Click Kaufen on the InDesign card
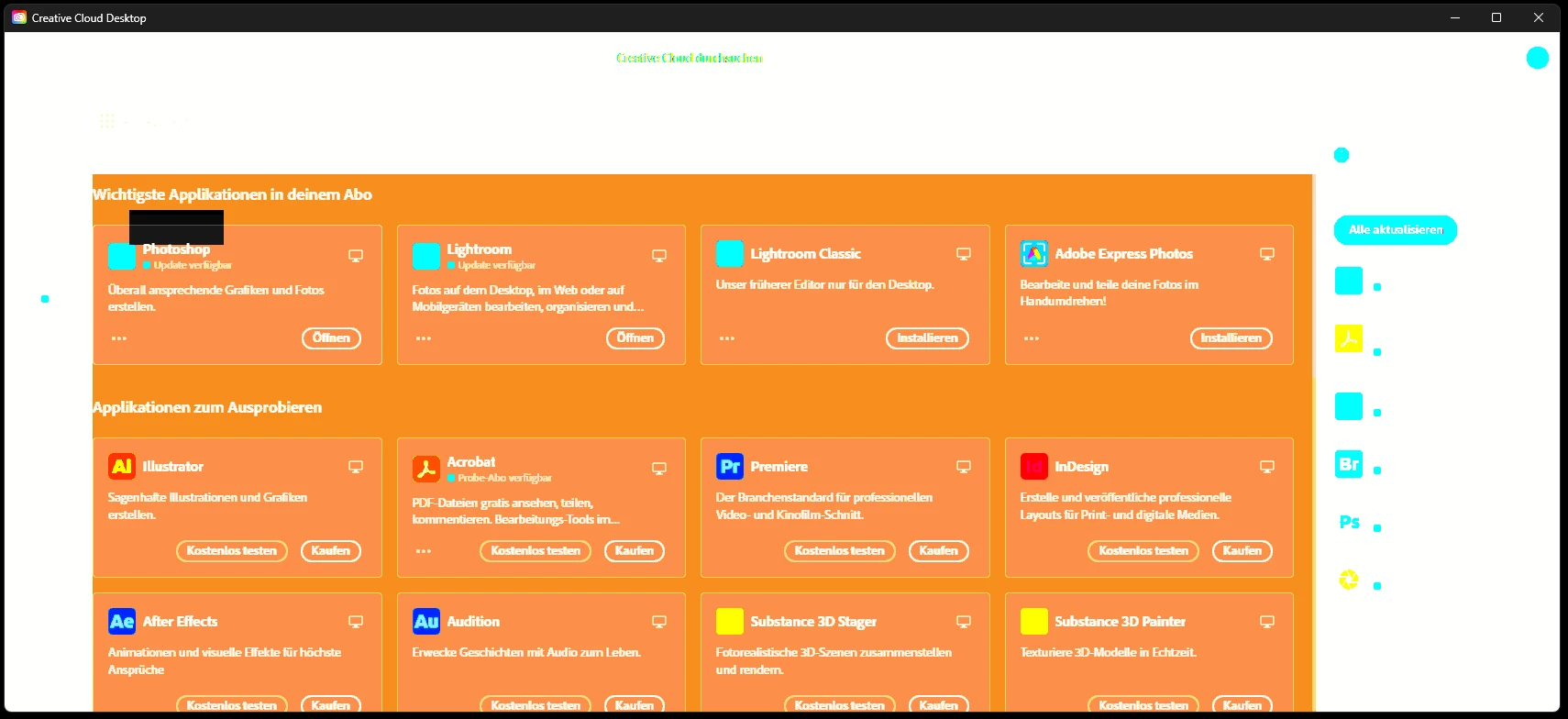The image size is (1568, 719). click(x=1242, y=551)
